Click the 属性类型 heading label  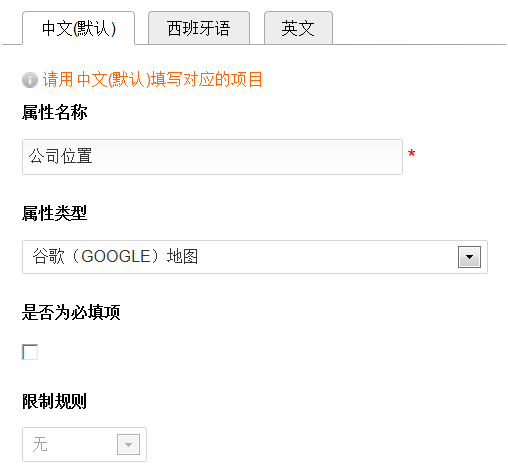(55, 213)
